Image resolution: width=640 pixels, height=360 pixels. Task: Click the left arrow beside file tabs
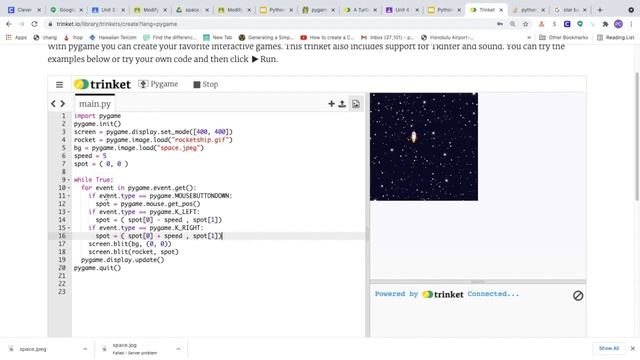click(x=53, y=104)
